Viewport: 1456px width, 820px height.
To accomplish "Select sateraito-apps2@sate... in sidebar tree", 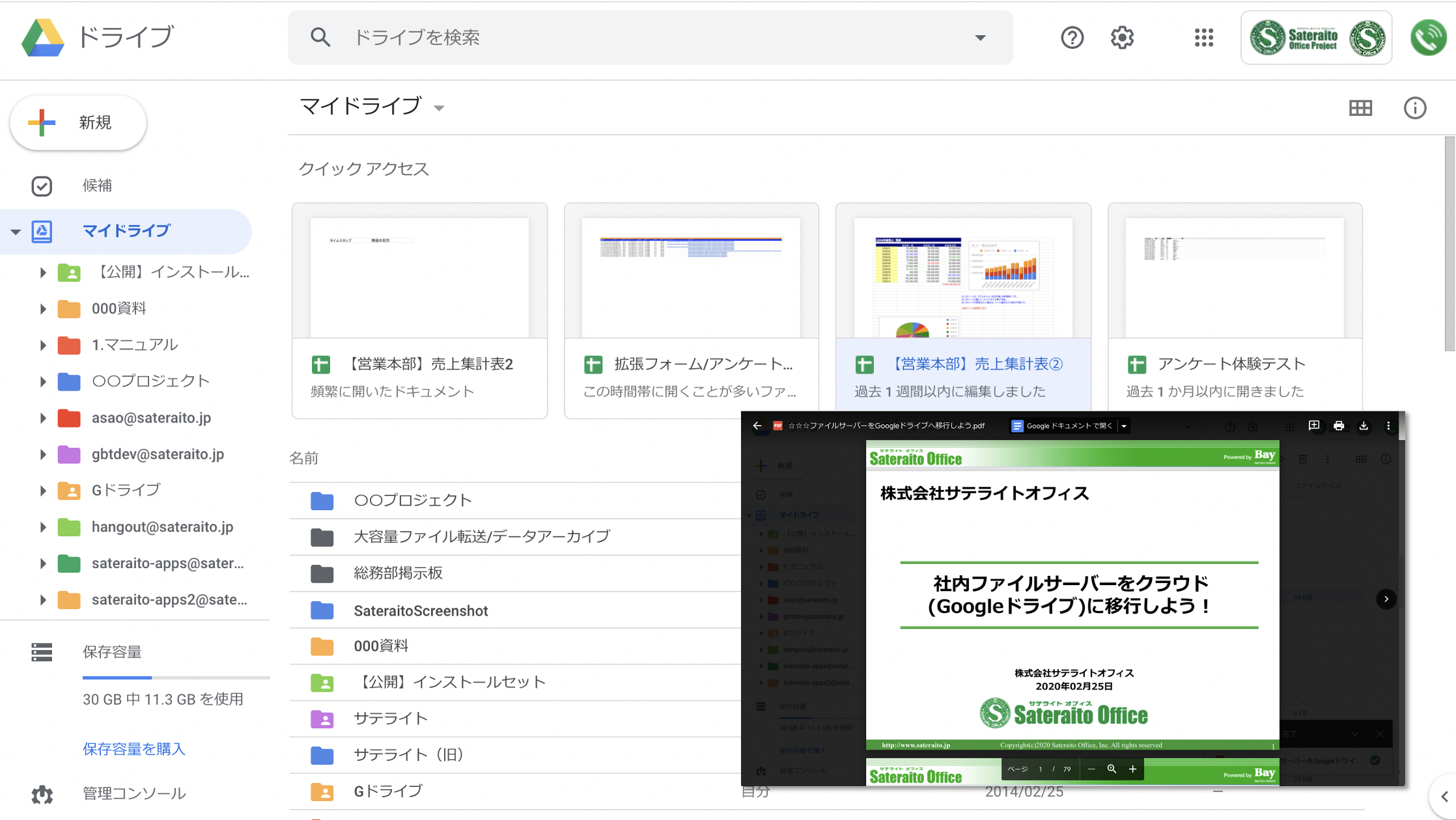I will 169,600.
